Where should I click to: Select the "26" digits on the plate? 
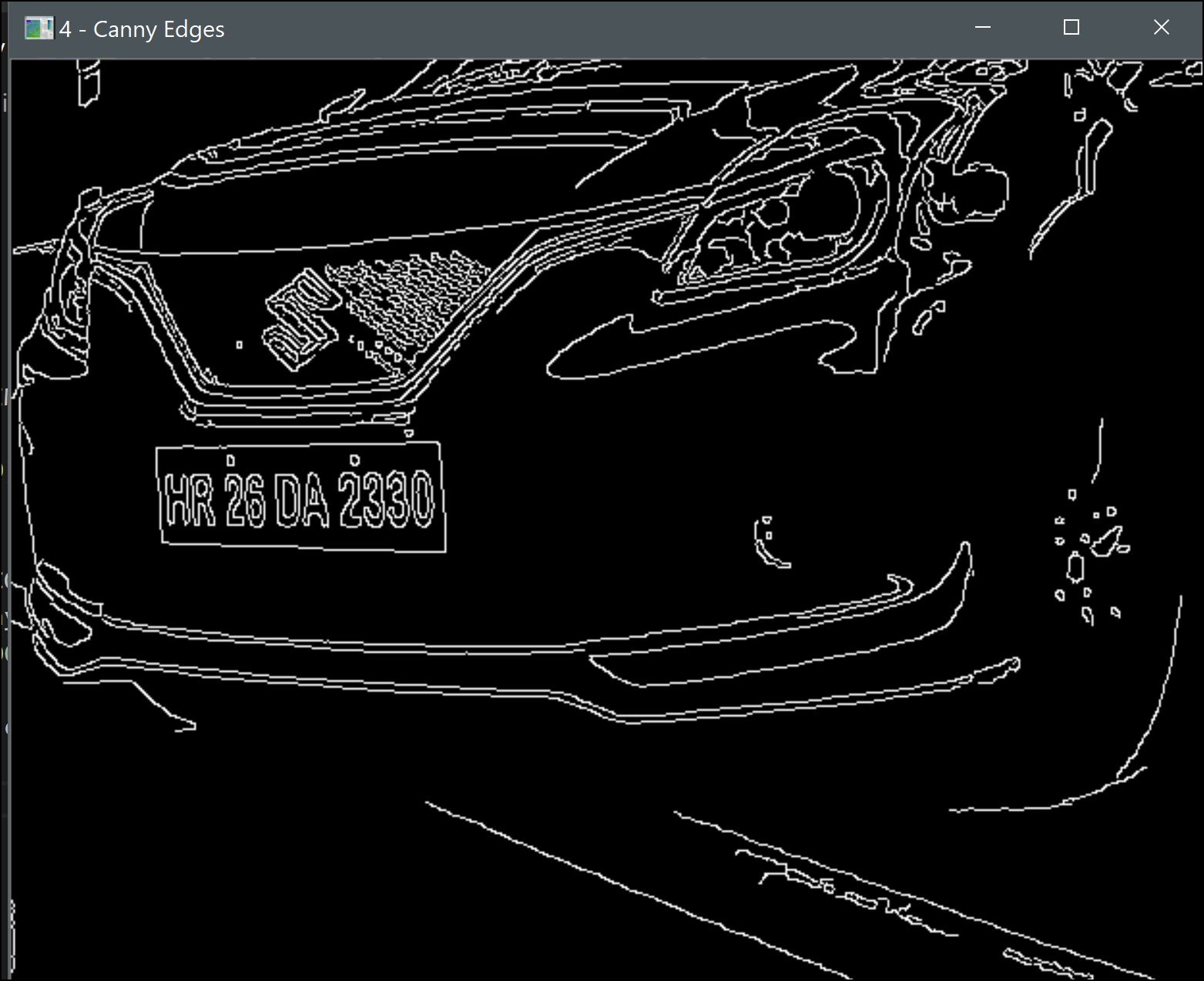tap(246, 501)
